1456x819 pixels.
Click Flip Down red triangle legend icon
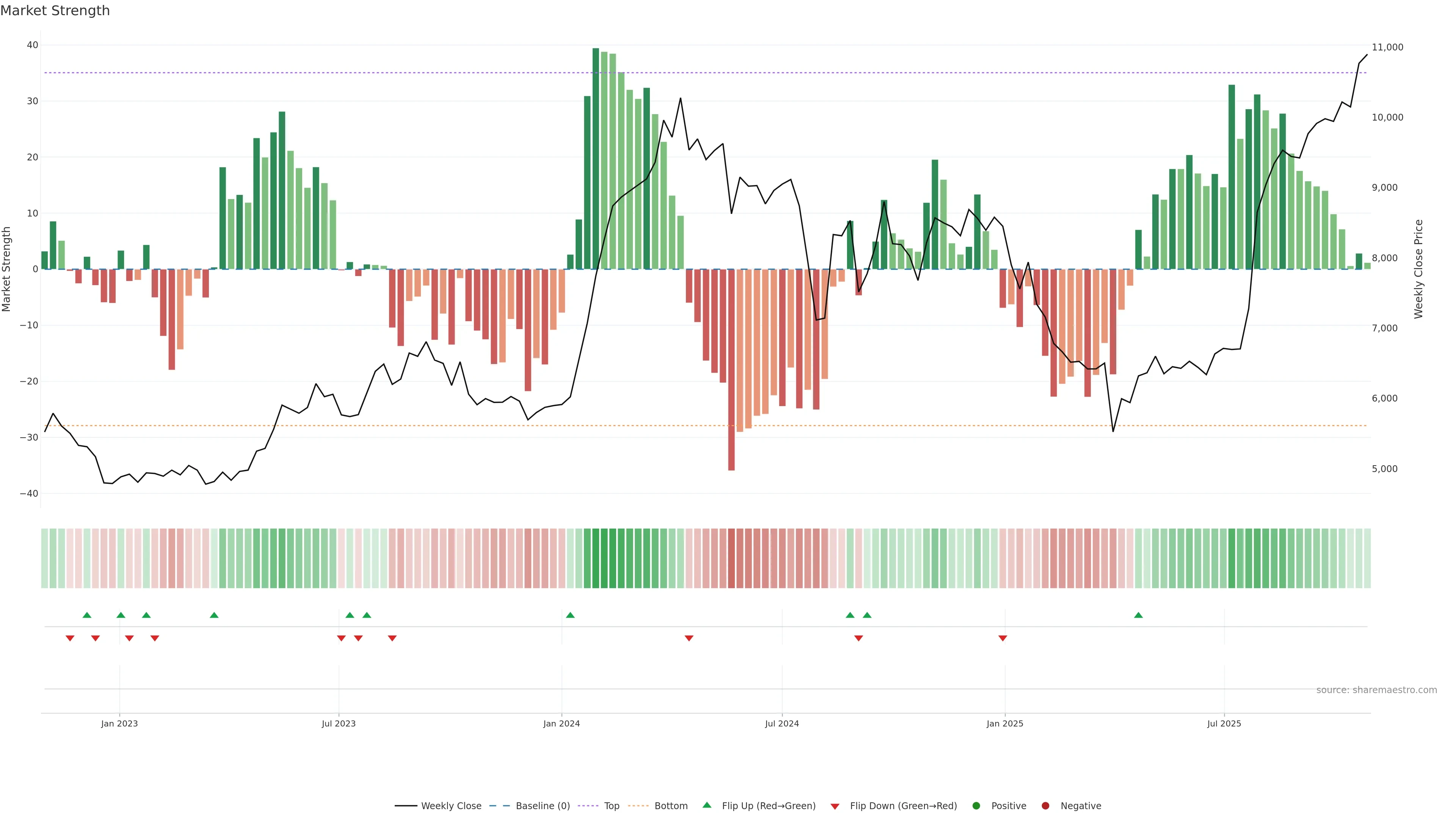pos(835,806)
